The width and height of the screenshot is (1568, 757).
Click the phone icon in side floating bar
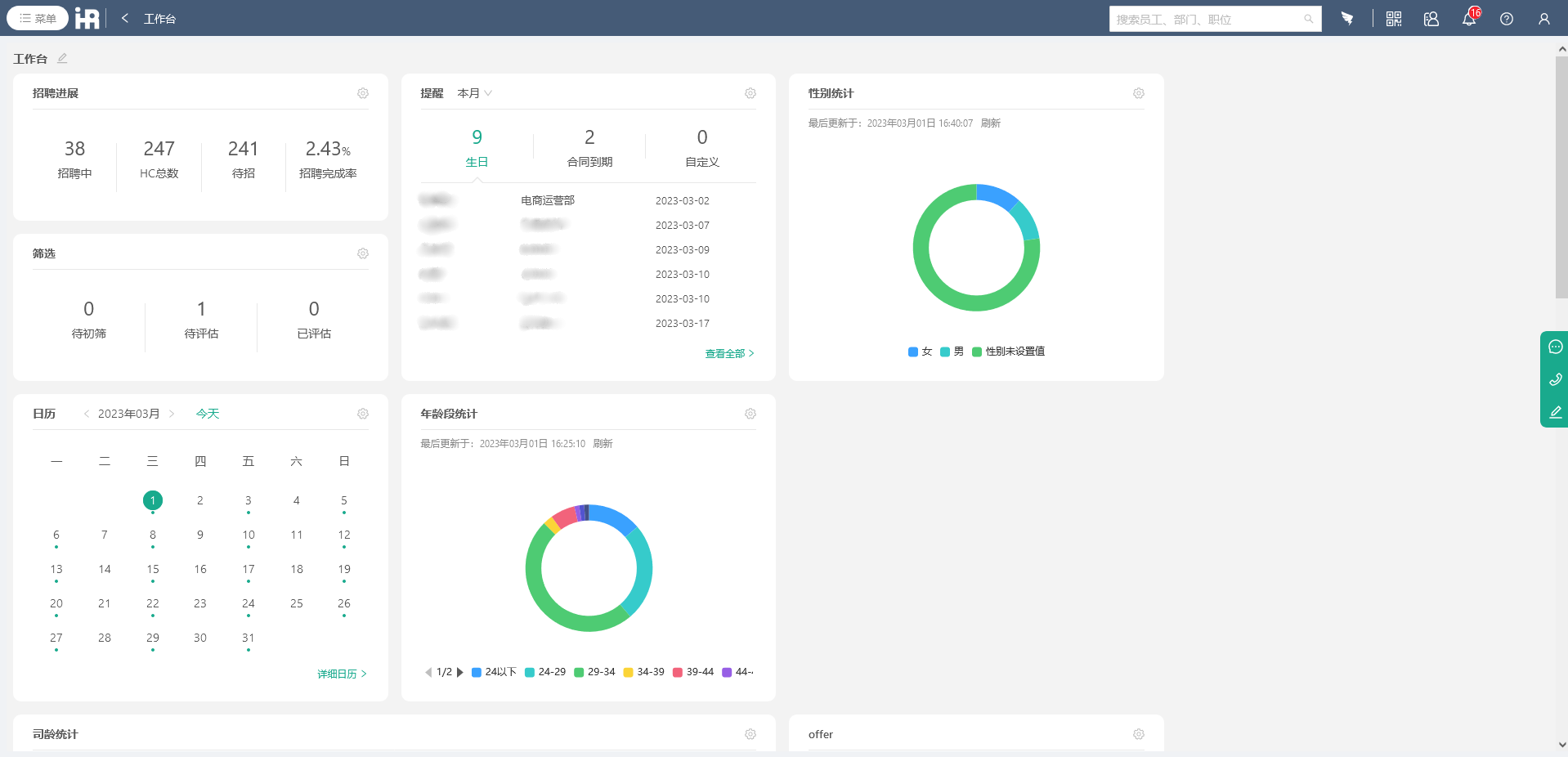point(1555,379)
